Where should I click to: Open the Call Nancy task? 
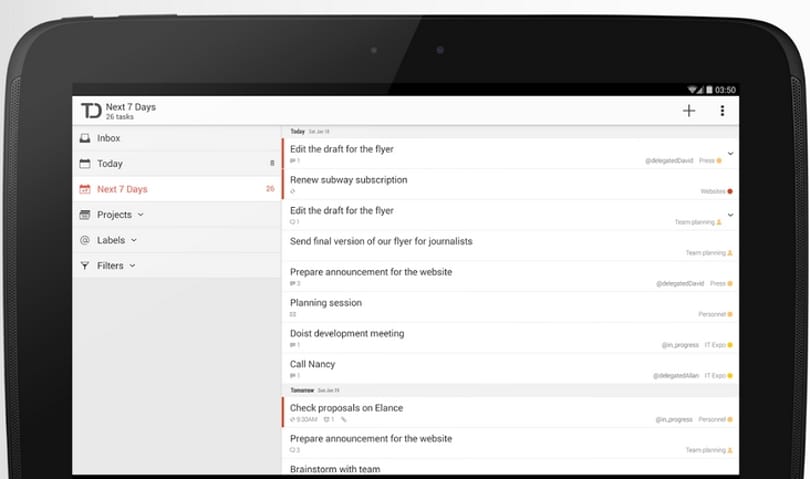pyautogui.click(x=510, y=368)
